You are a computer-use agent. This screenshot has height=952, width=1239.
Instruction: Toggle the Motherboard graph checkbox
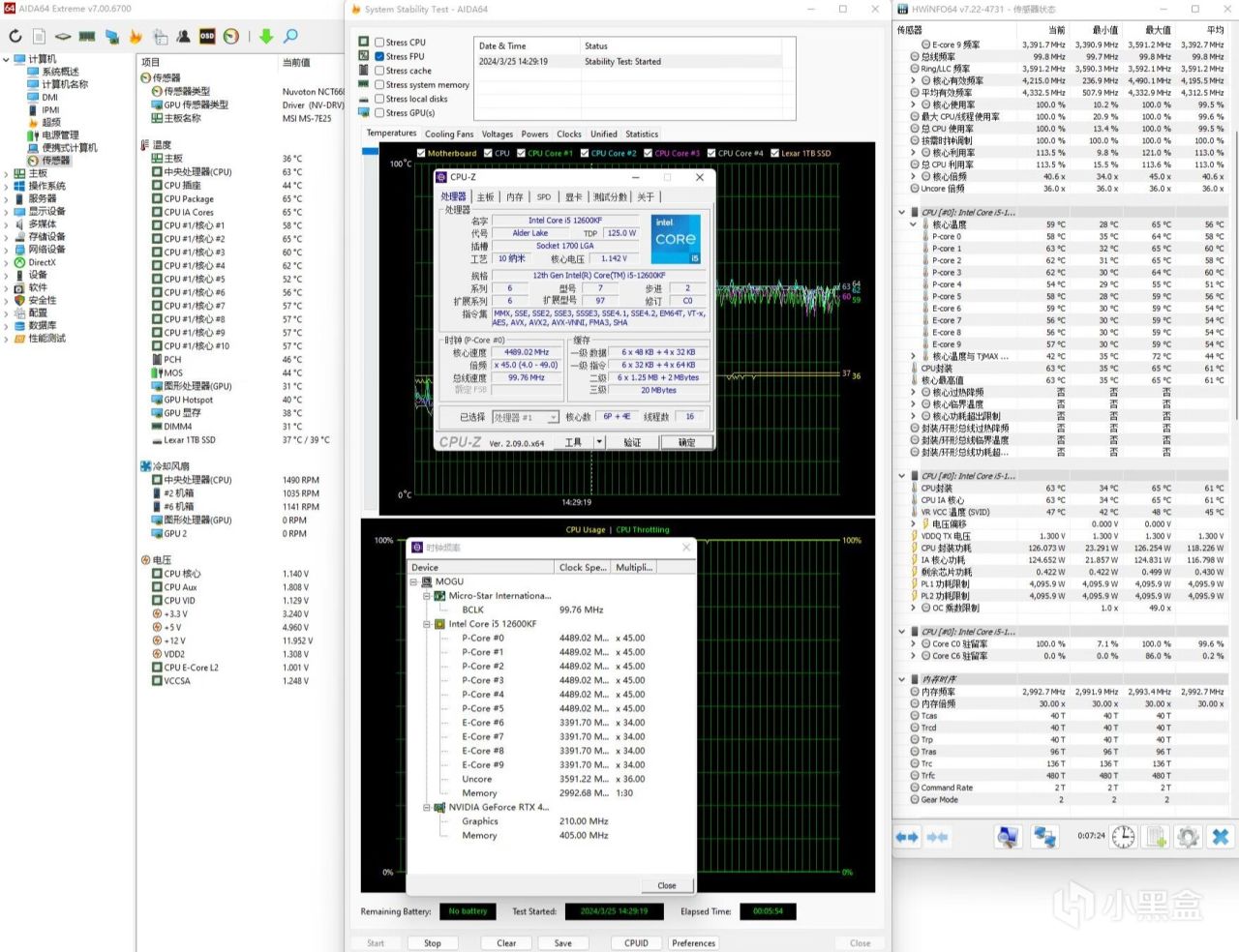point(421,153)
